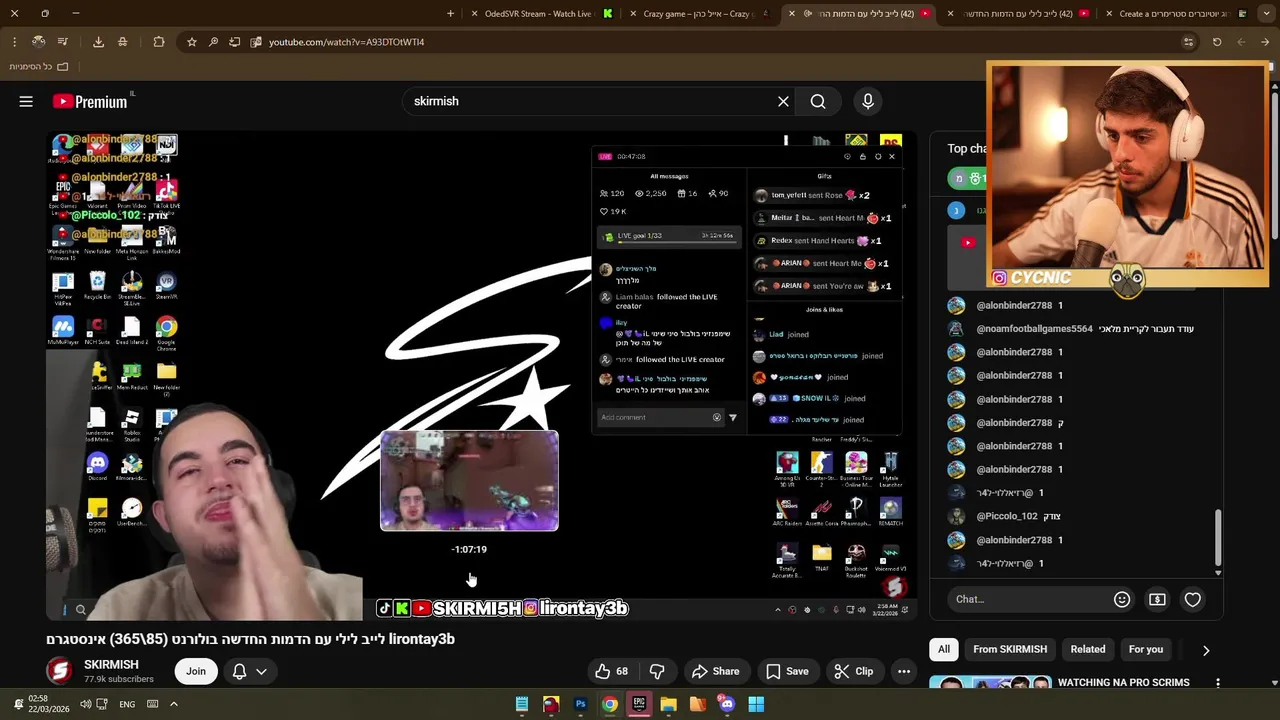Like the video with 68 likes
1280x720 pixels.
coord(611,671)
